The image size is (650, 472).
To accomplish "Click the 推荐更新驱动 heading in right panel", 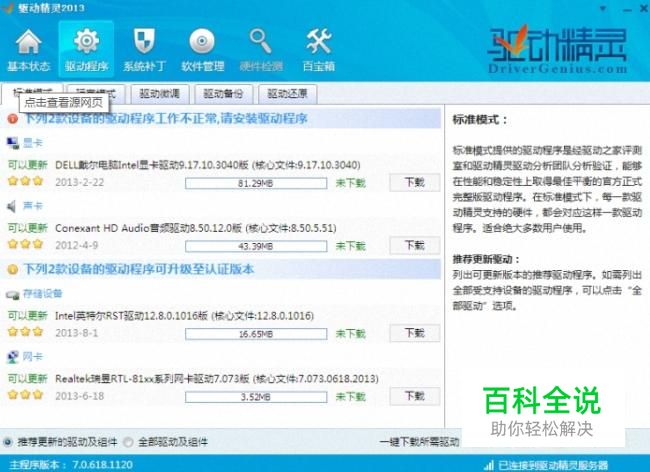I will click(486, 259).
